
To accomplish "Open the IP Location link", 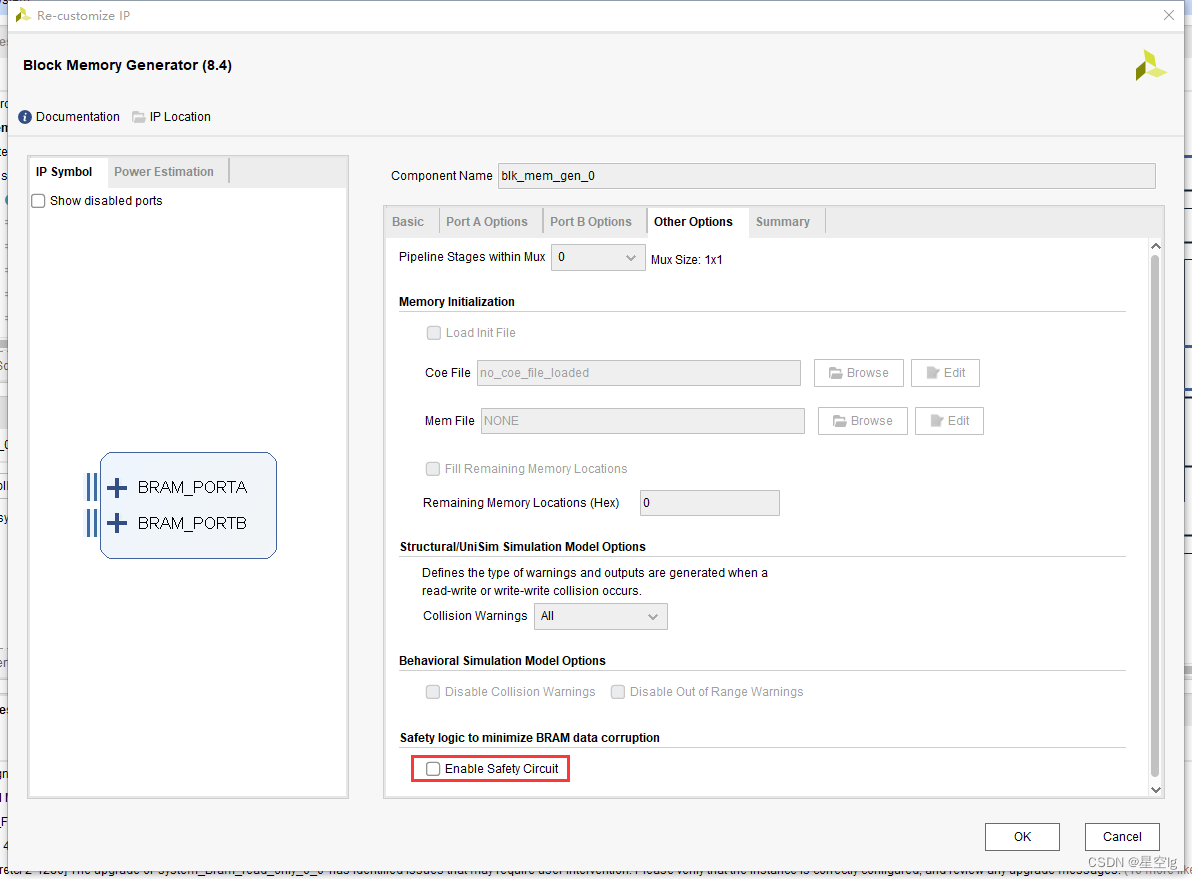I will click(x=180, y=117).
